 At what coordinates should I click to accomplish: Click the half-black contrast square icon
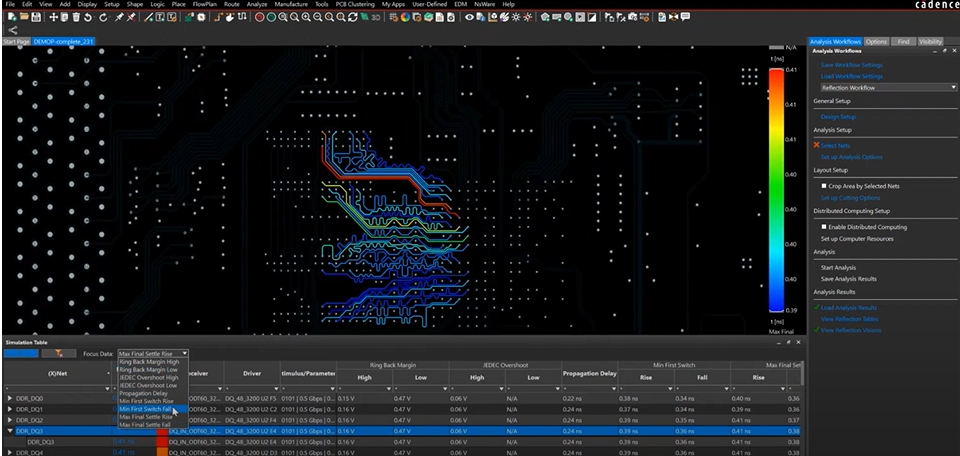click(x=592, y=17)
